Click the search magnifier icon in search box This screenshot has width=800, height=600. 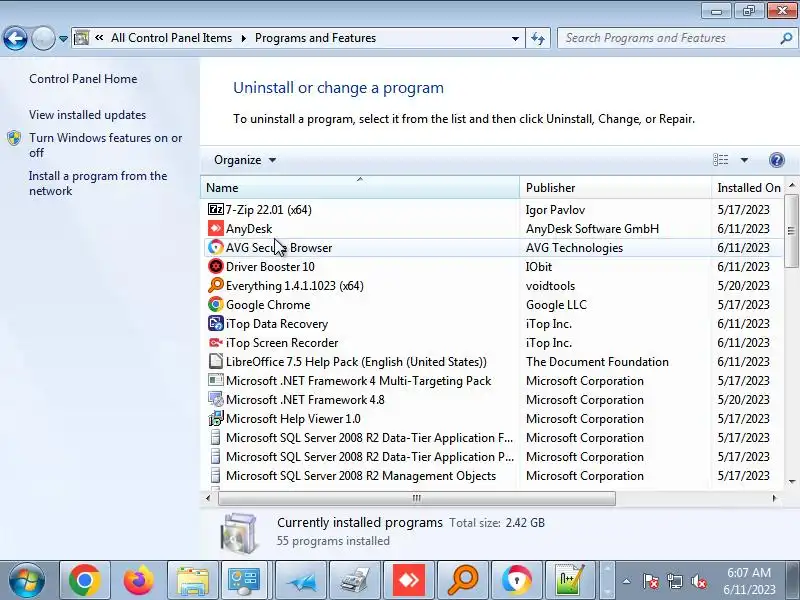click(x=786, y=38)
